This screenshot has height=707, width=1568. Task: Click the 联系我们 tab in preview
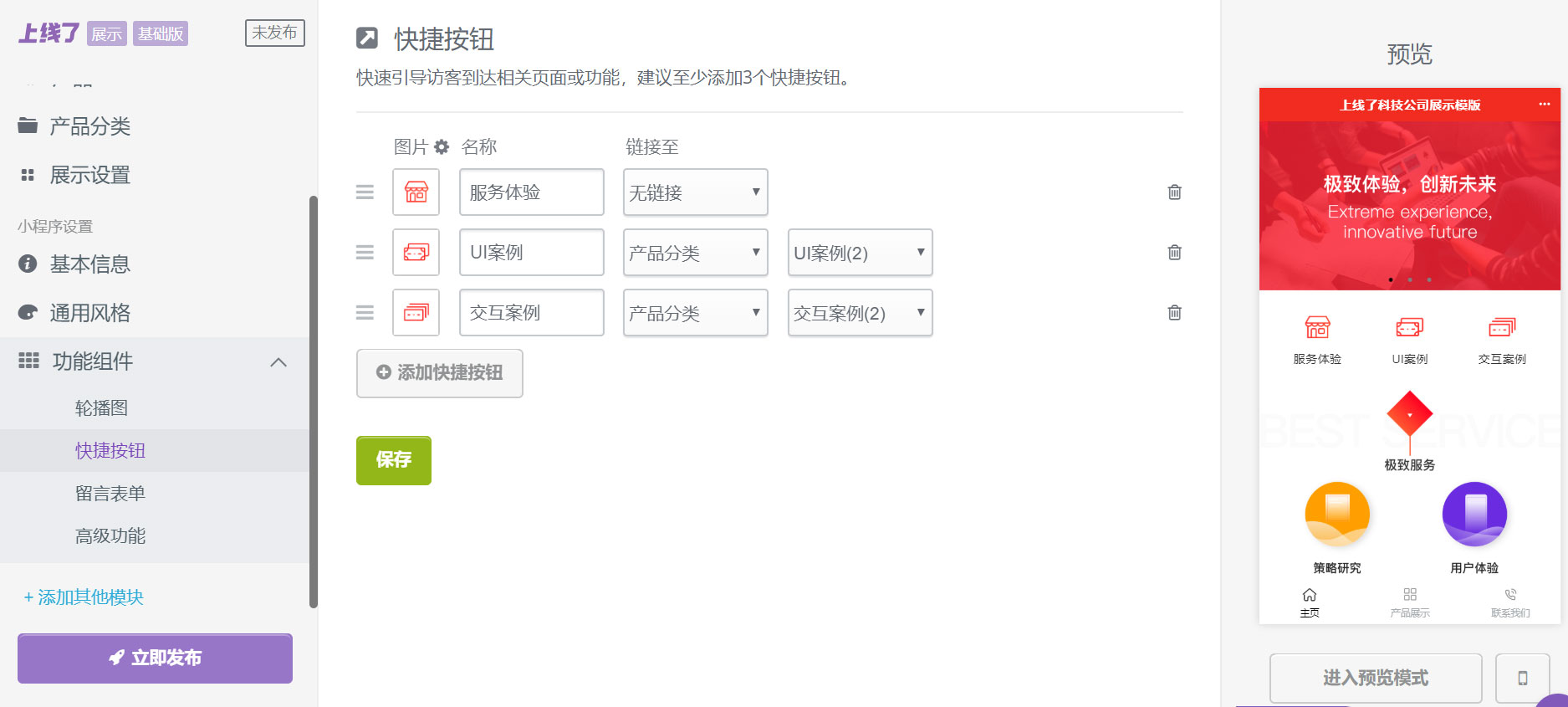pyautogui.click(x=1510, y=602)
